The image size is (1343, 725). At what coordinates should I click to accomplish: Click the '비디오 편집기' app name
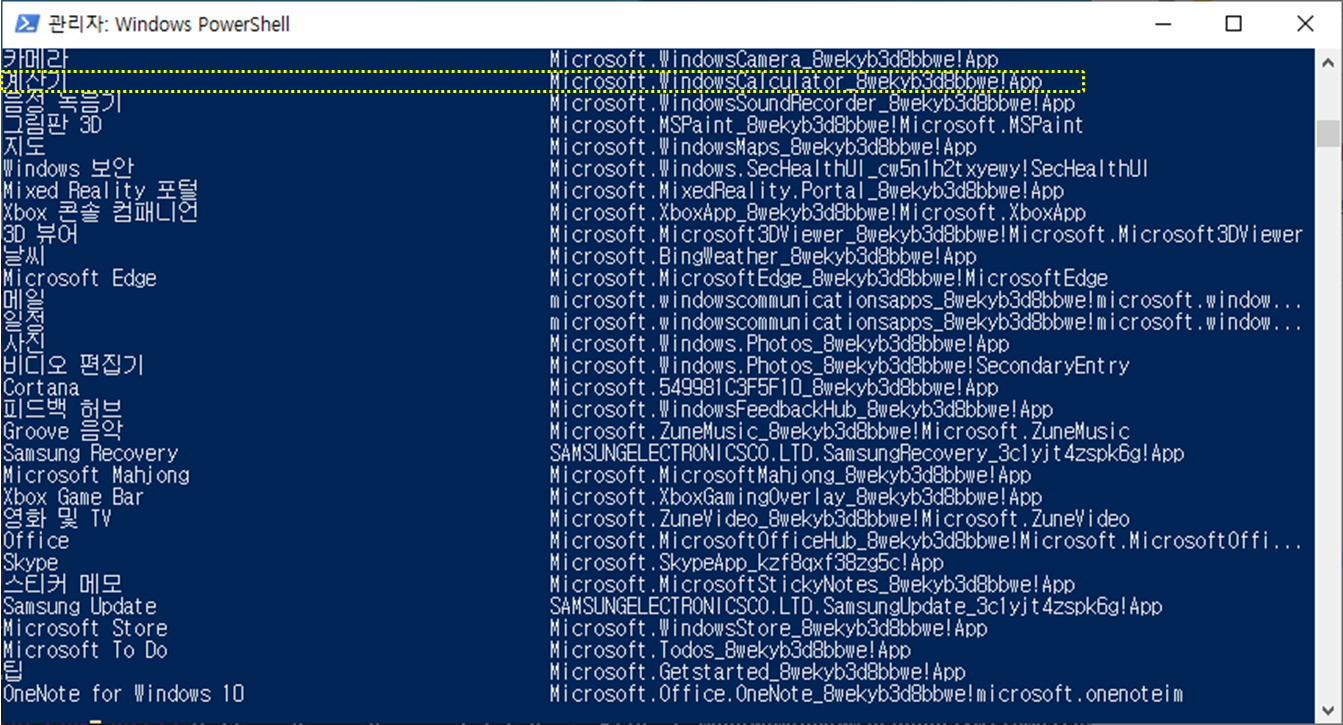click(74, 366)
